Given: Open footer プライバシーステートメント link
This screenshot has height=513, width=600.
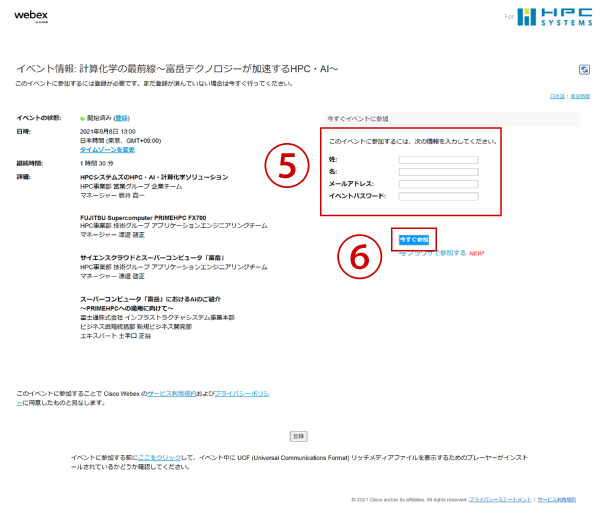Looking at the screenshot, I should click(x=500, y=499).
